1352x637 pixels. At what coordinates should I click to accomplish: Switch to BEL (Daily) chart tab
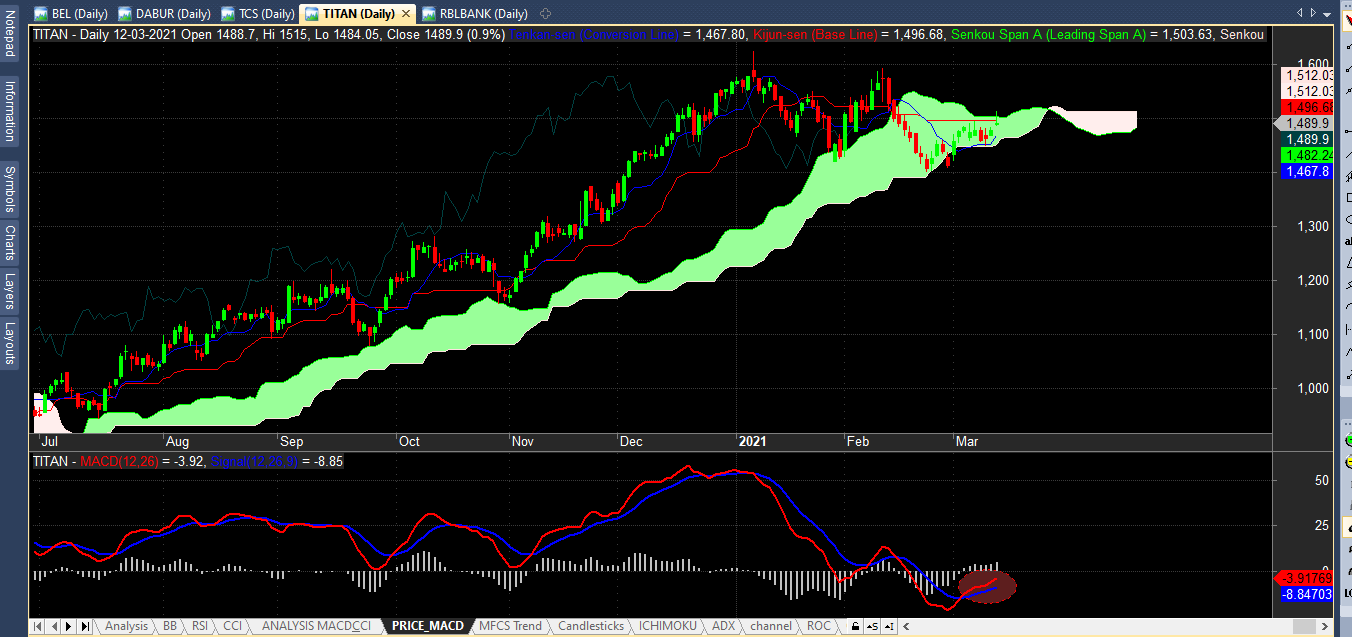pos(73,14)
